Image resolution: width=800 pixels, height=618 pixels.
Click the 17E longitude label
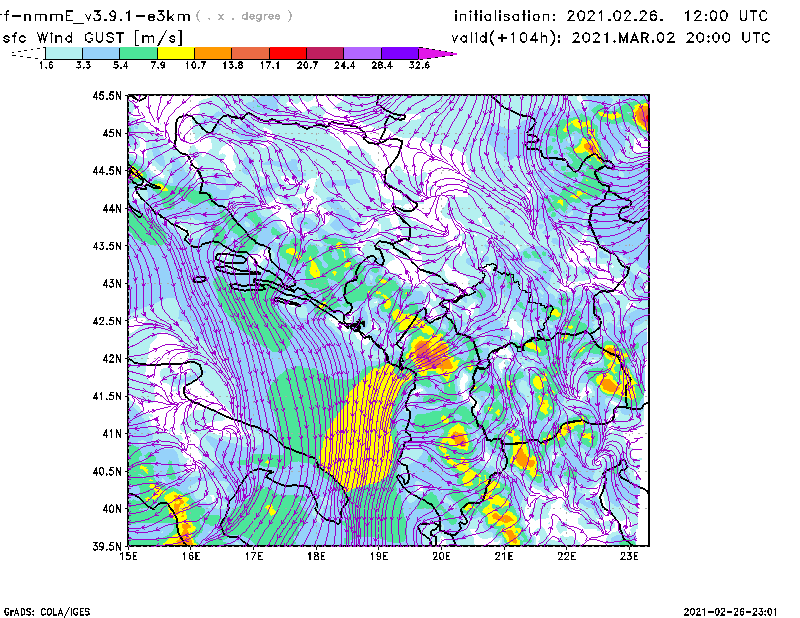point(254,556)
